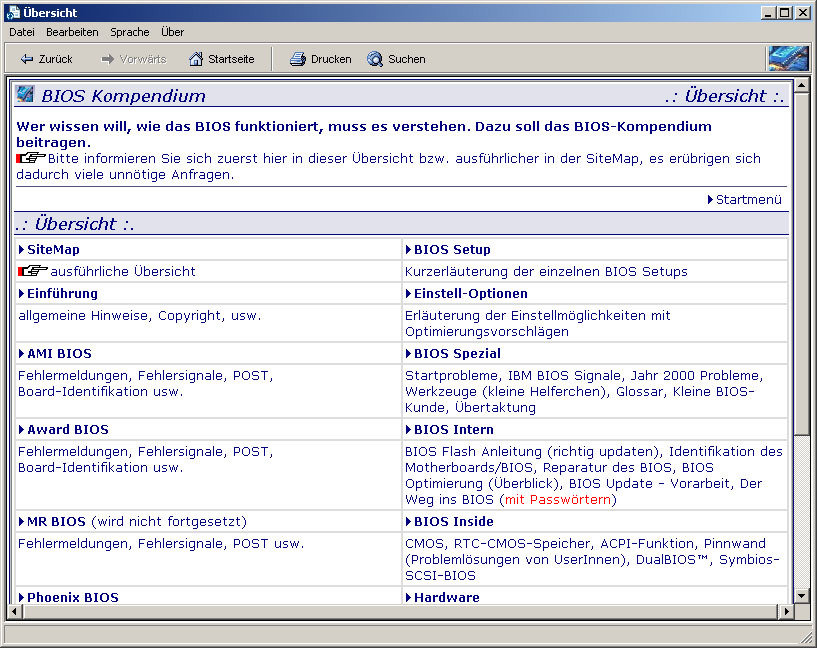Click the 'CMOS, RTC-CMOS-Speicher' description text
Image resolution: width=817 pixels, height=648 pixels.
[x=592, y=559]
